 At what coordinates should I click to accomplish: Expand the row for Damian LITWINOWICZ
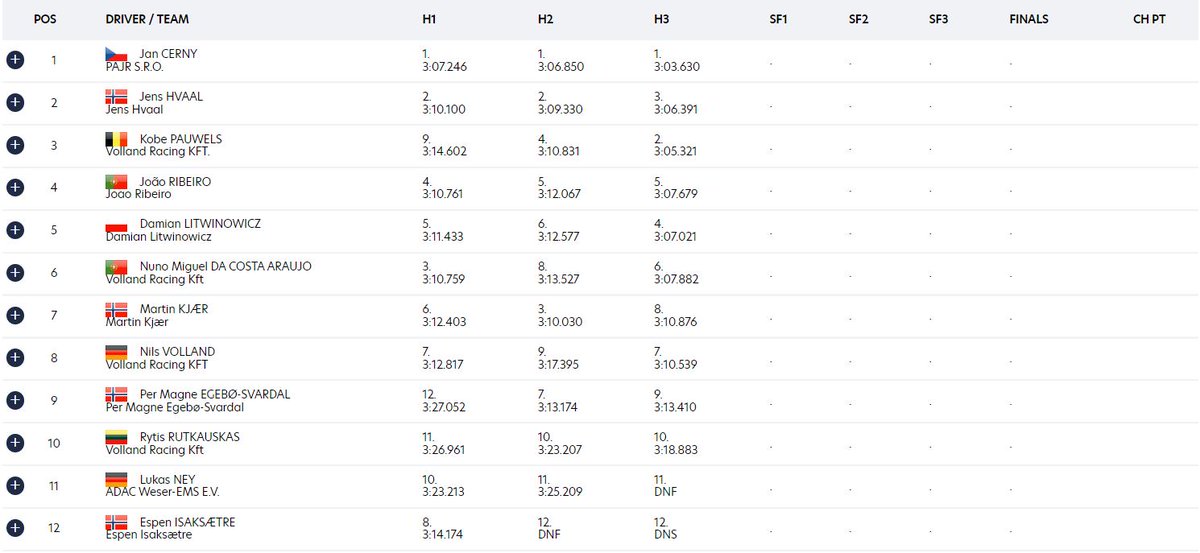pos(14,230)
